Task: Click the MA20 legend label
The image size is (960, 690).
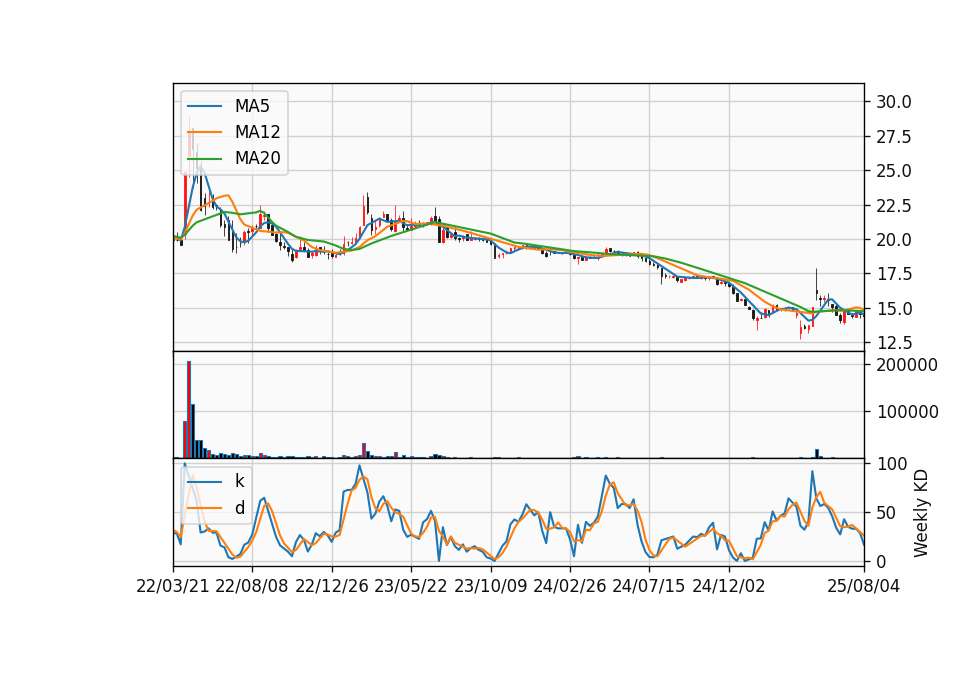Action: click(x=257, y=158)
